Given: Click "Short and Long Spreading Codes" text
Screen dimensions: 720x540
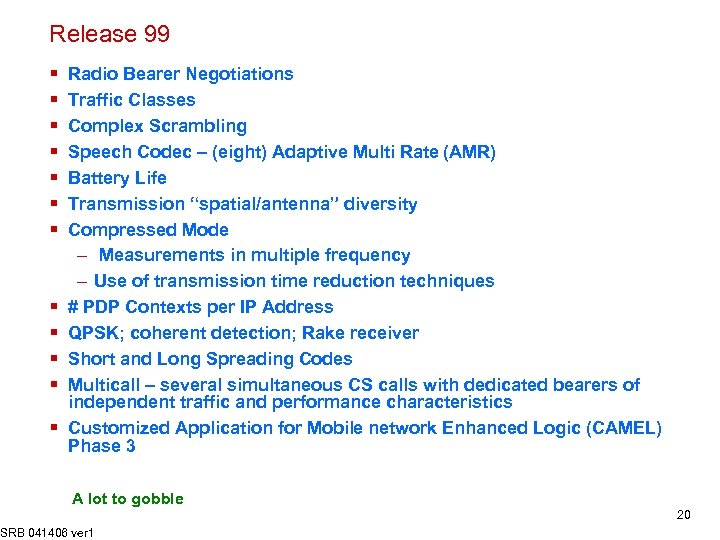Looking at the screenshot, I should [x=210, y=359].
